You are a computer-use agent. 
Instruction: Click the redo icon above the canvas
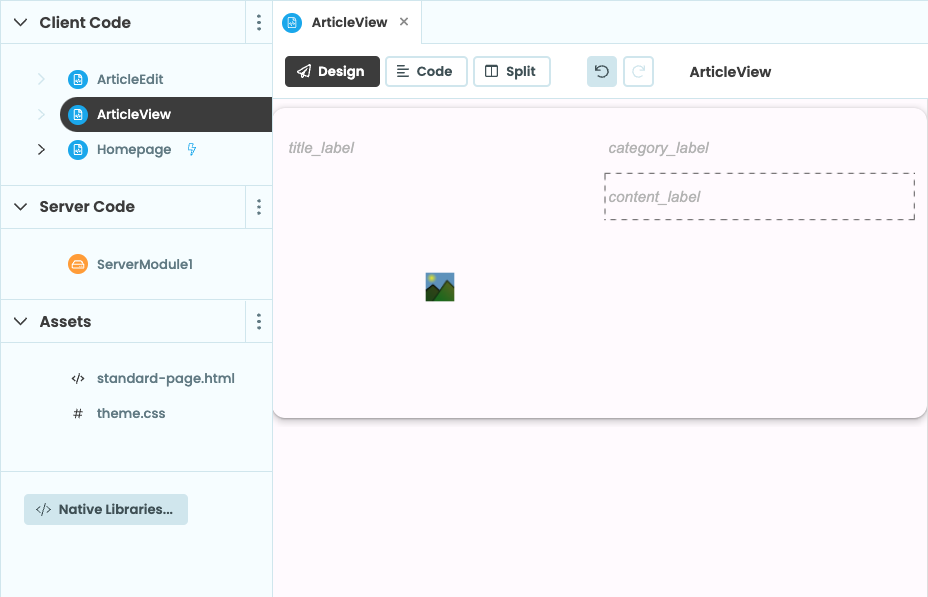[x=639, y=71]
